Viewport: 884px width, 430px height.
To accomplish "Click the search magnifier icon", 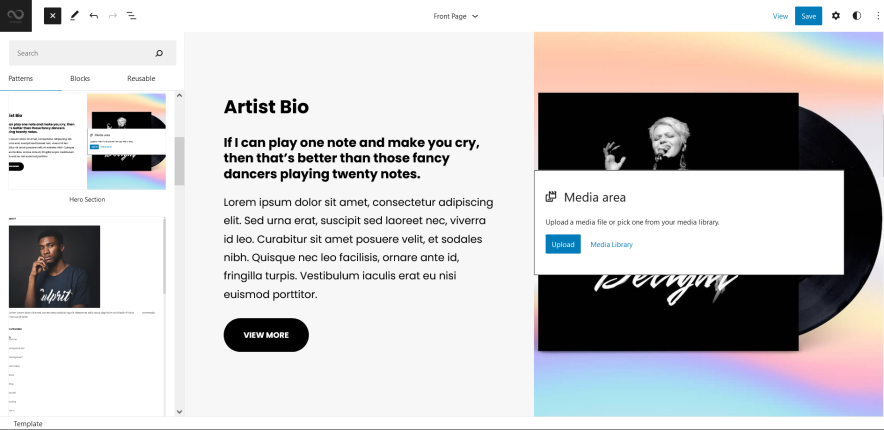I will pos(159,53).
